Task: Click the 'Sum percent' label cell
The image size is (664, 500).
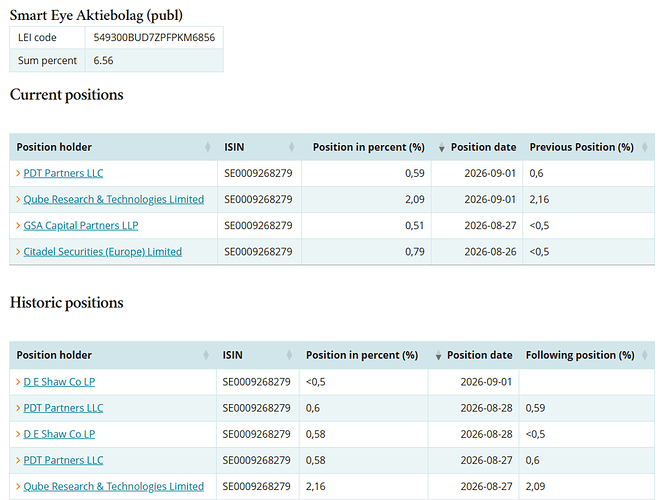Action: point(47,61)
